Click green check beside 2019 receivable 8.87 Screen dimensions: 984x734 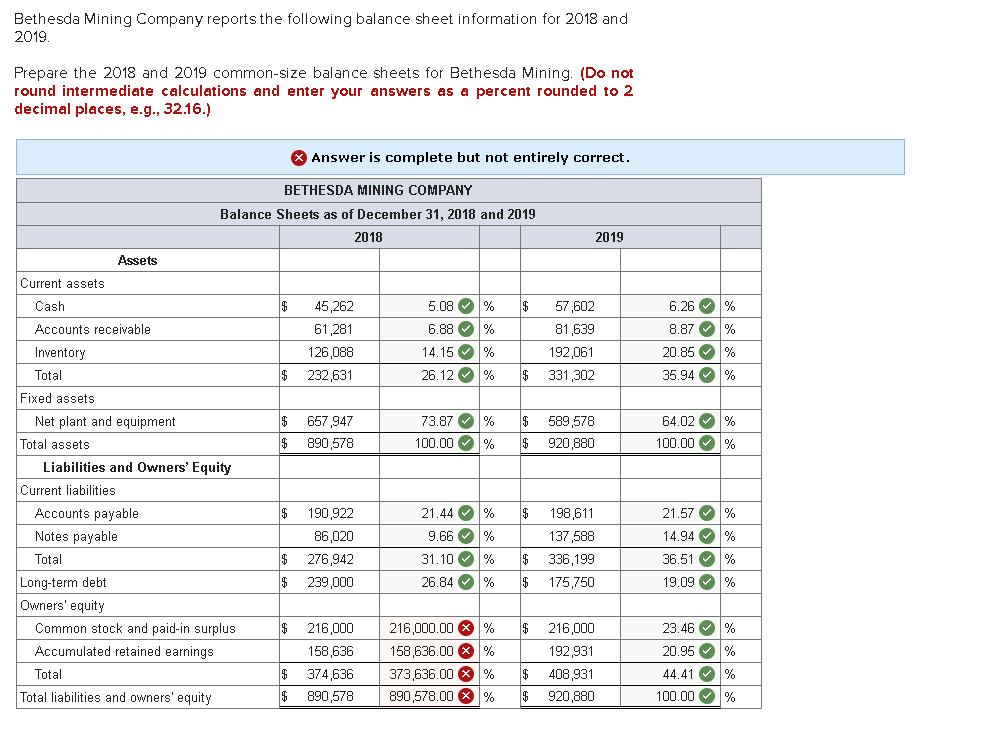tap(707, 329)
